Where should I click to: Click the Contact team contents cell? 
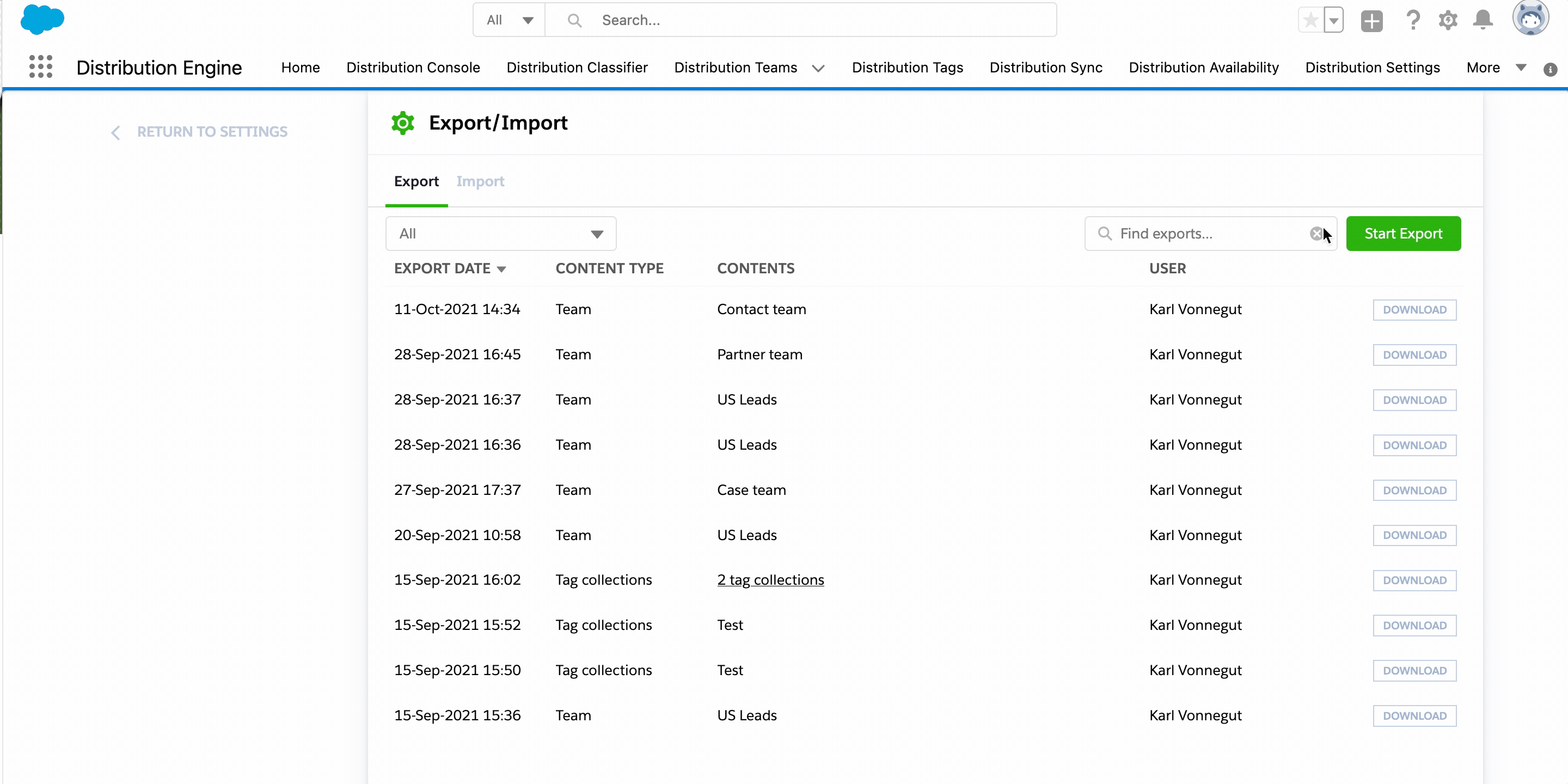[762, 309]
